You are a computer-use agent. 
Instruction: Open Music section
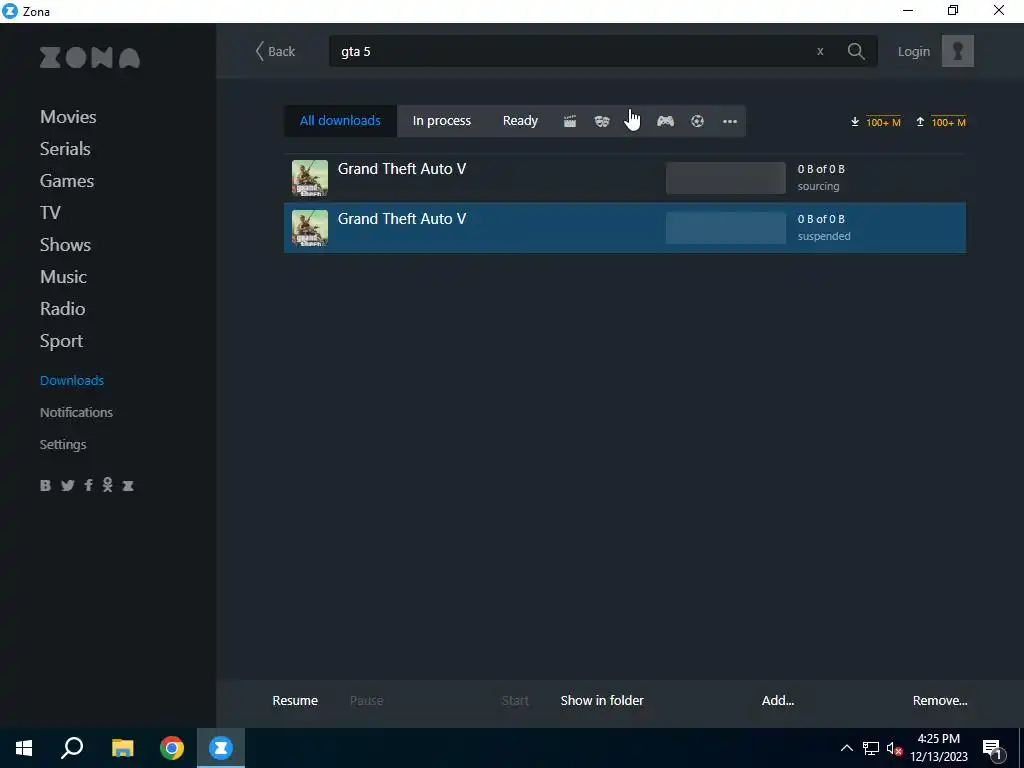coord(63,276)
